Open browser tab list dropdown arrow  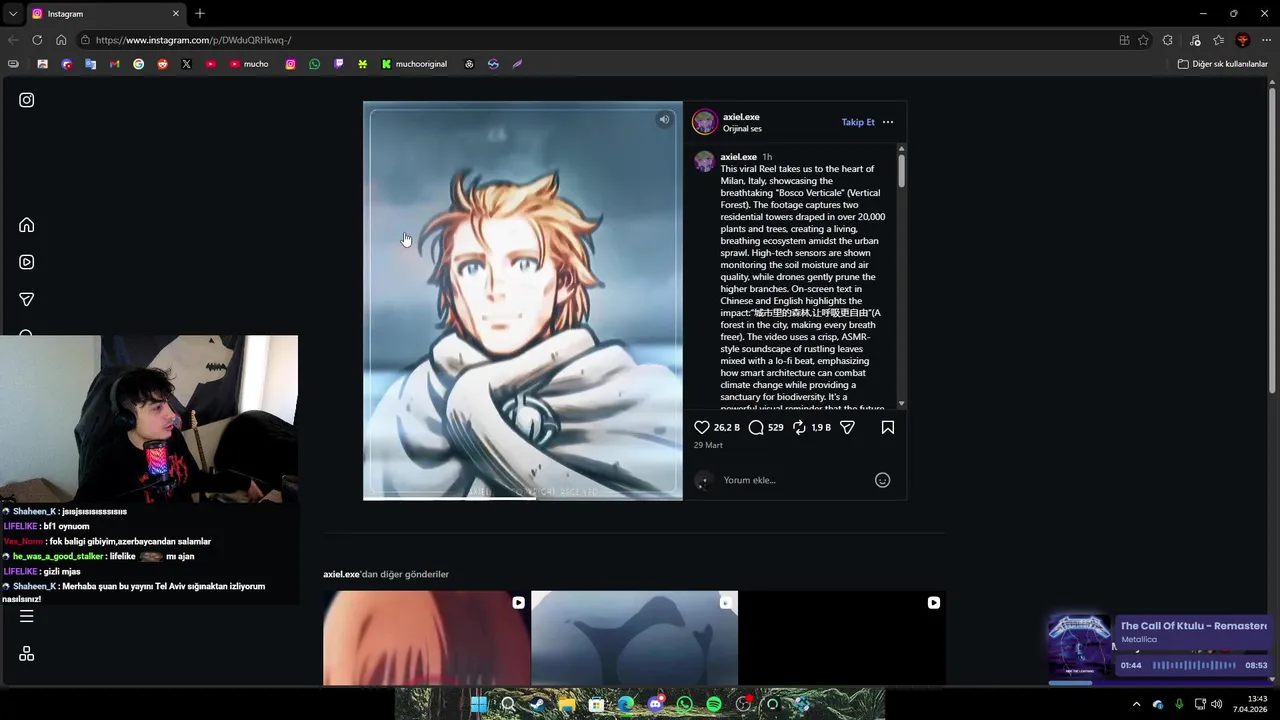click(13, 14)
